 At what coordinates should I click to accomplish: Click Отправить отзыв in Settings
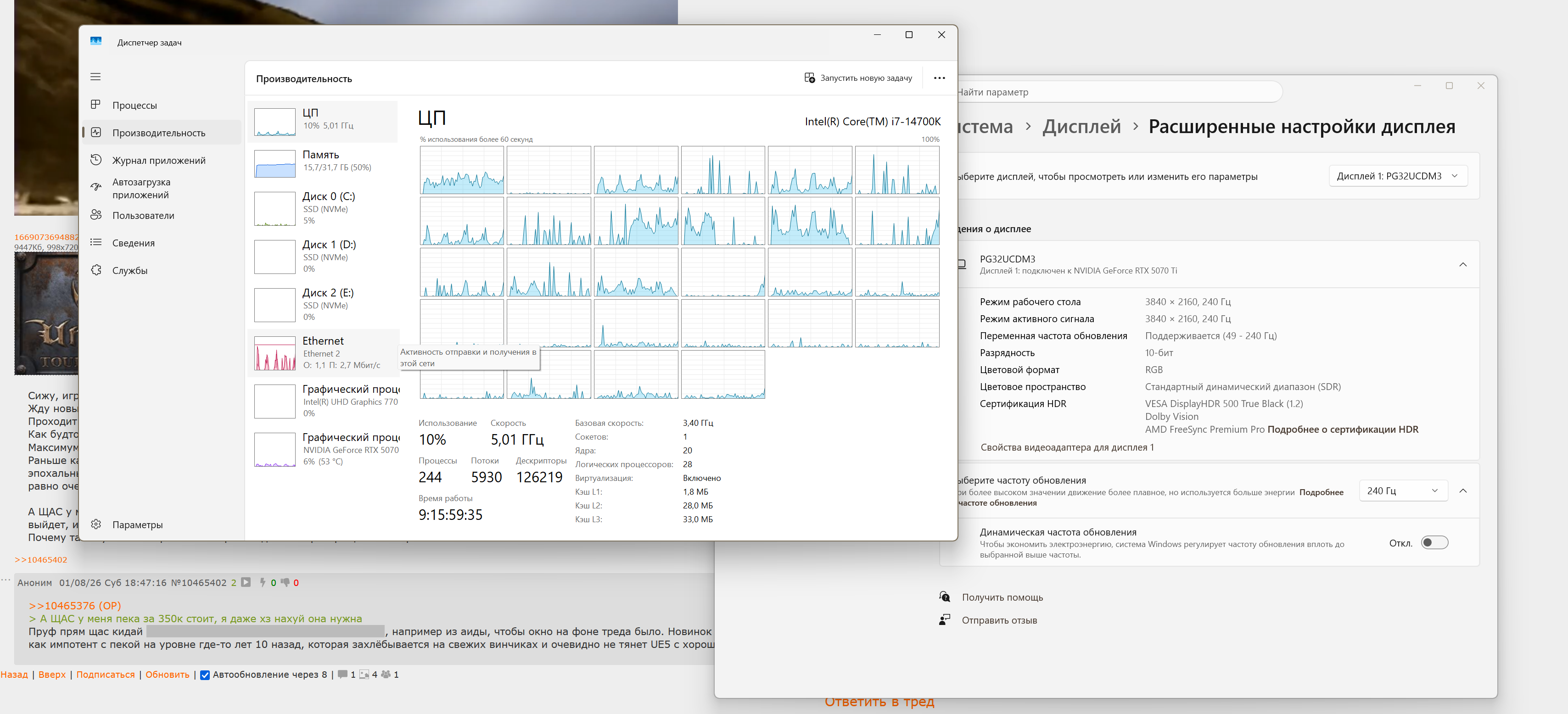(x=999, y=620)
